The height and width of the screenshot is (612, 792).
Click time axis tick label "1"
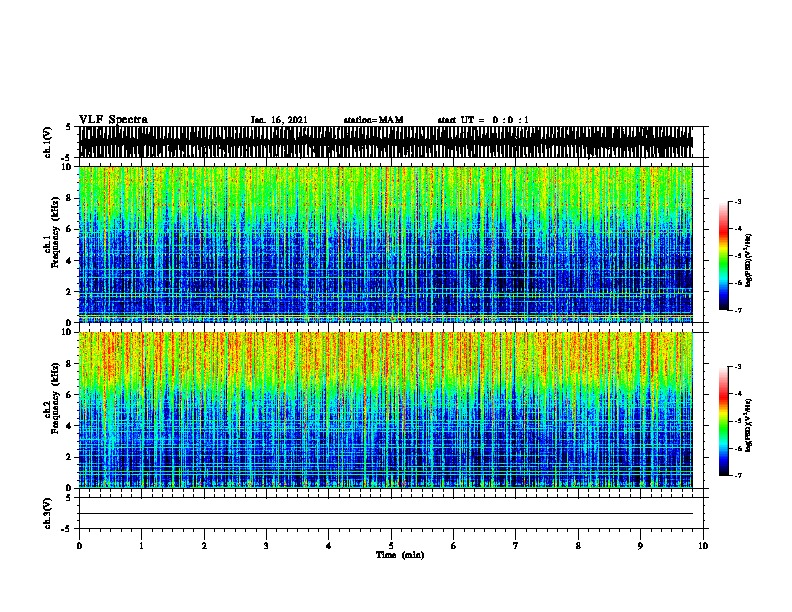point(142,546)
